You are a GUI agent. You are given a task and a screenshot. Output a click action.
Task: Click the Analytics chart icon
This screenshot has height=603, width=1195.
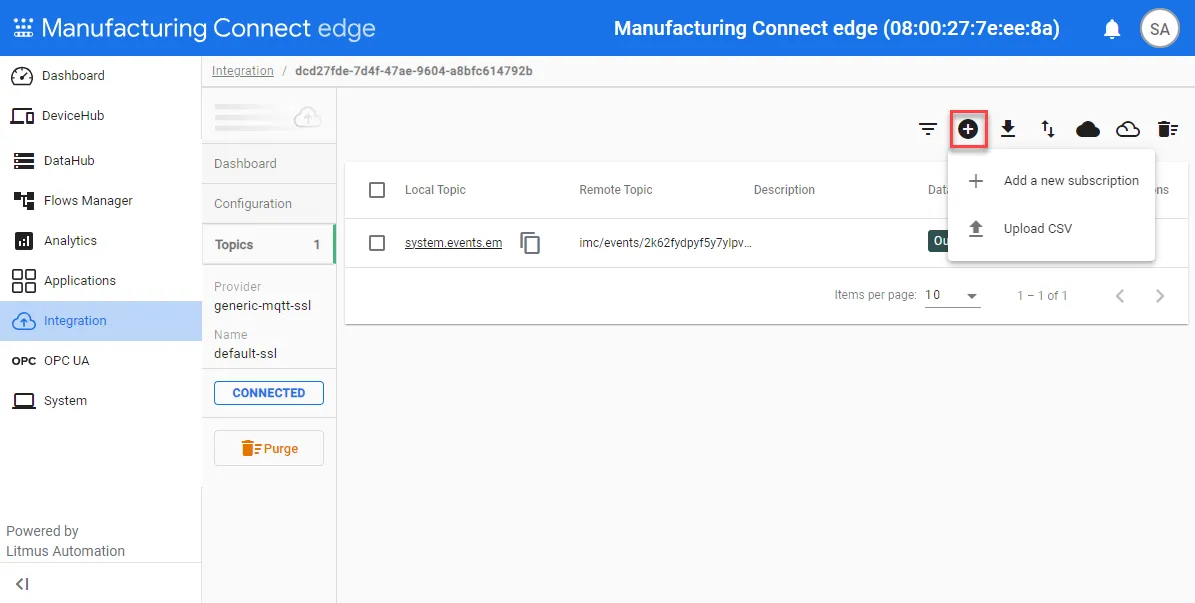pyautogui.click(x=24, y=241)
